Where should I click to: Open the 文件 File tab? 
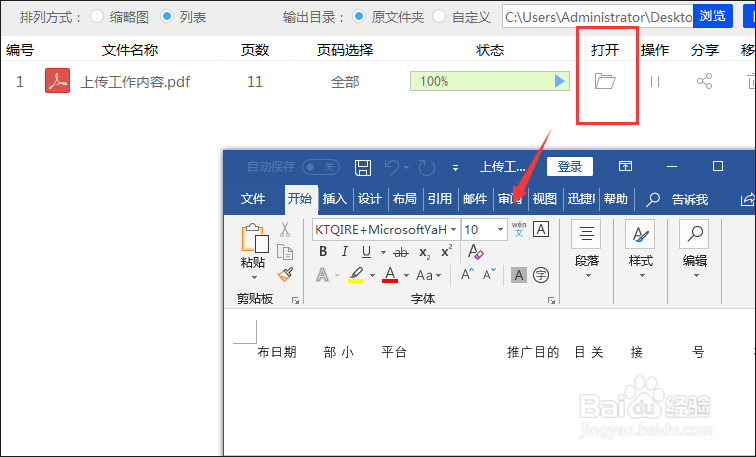(x=253, y=199)
